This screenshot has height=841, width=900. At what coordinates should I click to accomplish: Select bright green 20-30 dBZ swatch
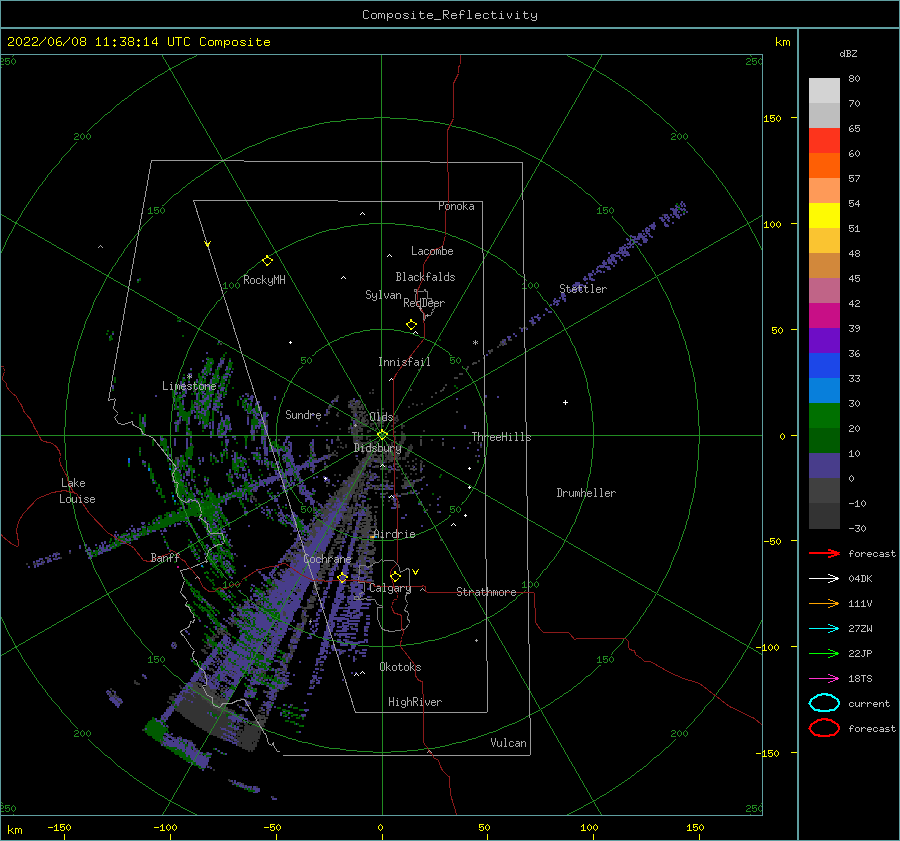coord(824,416)
